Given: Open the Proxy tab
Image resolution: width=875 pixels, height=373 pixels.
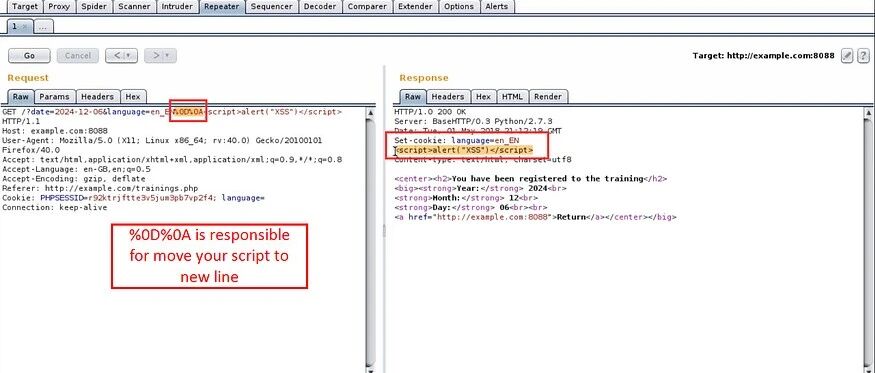Looking at the screenshot, I should point(59,7).
